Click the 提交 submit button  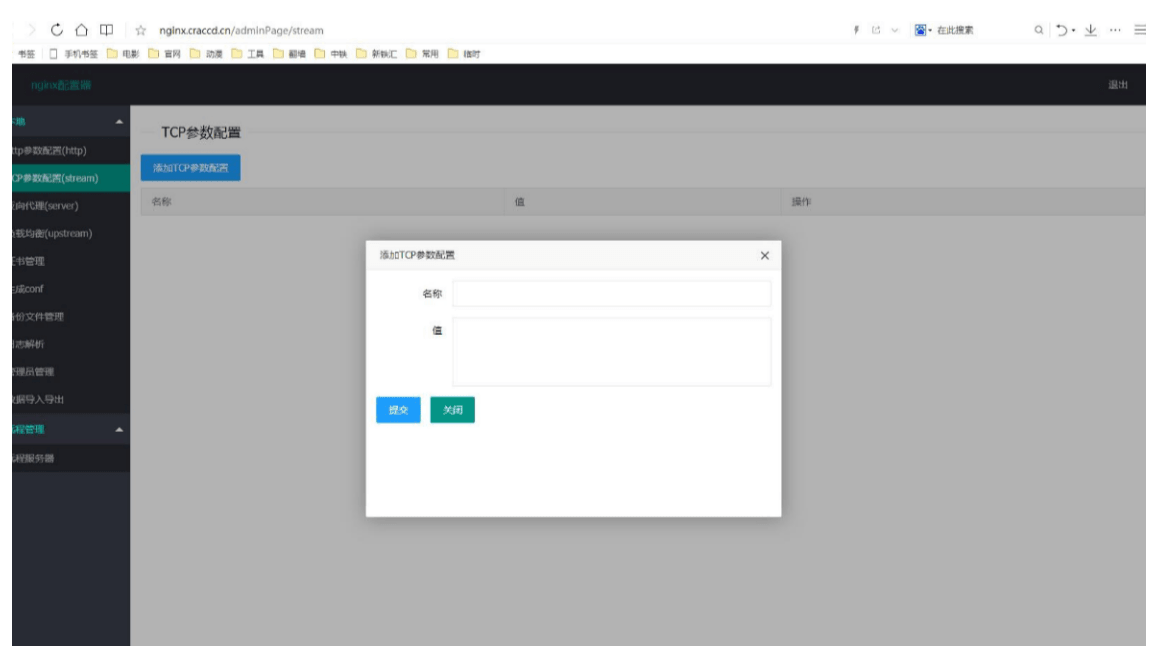[399, 410]
